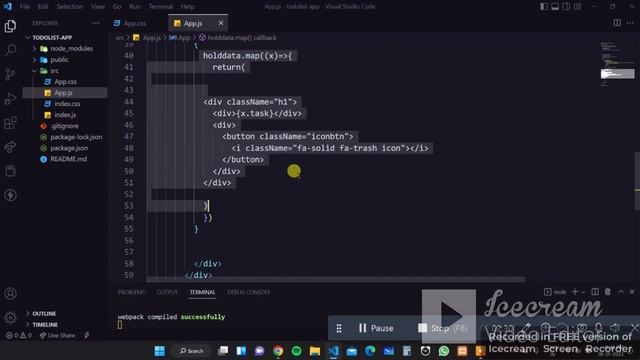This screenshot has height=360, width=640.
Task: Stop the Icecream screen recording
Action: 443,328
